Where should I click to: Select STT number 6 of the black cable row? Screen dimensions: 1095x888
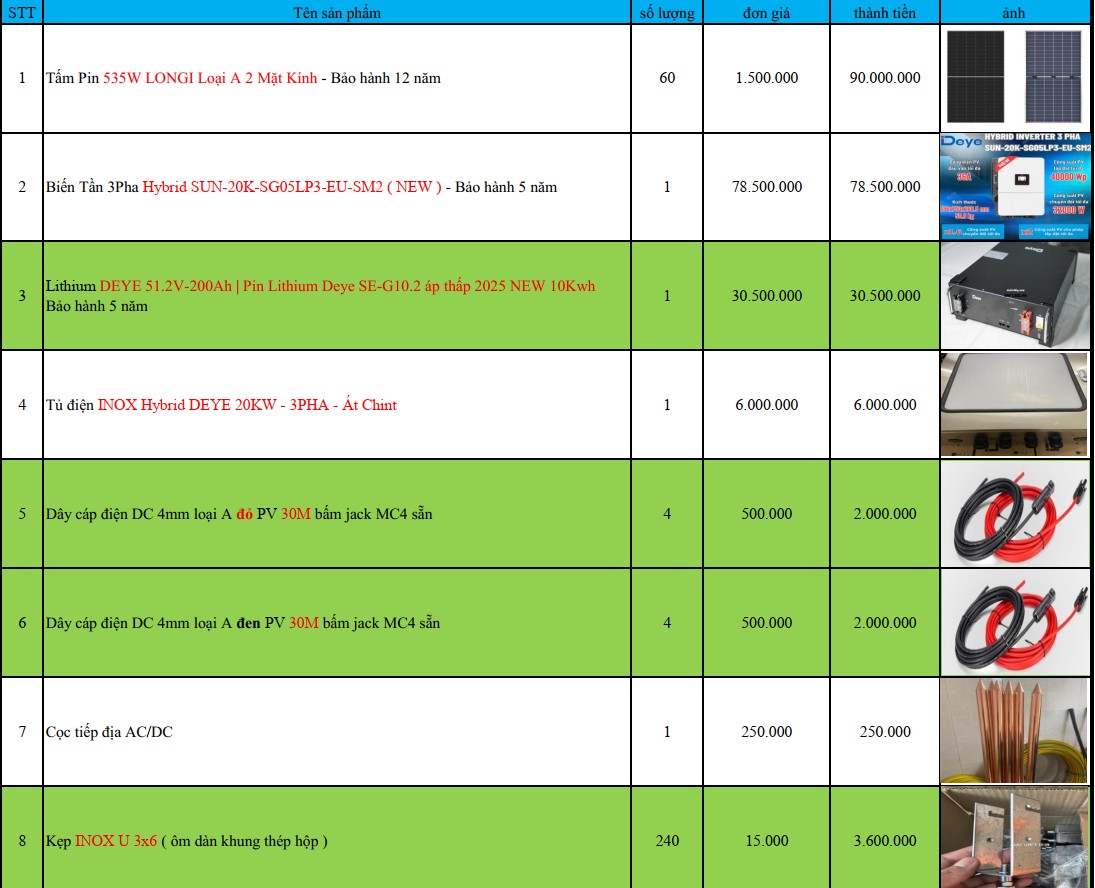22,623
